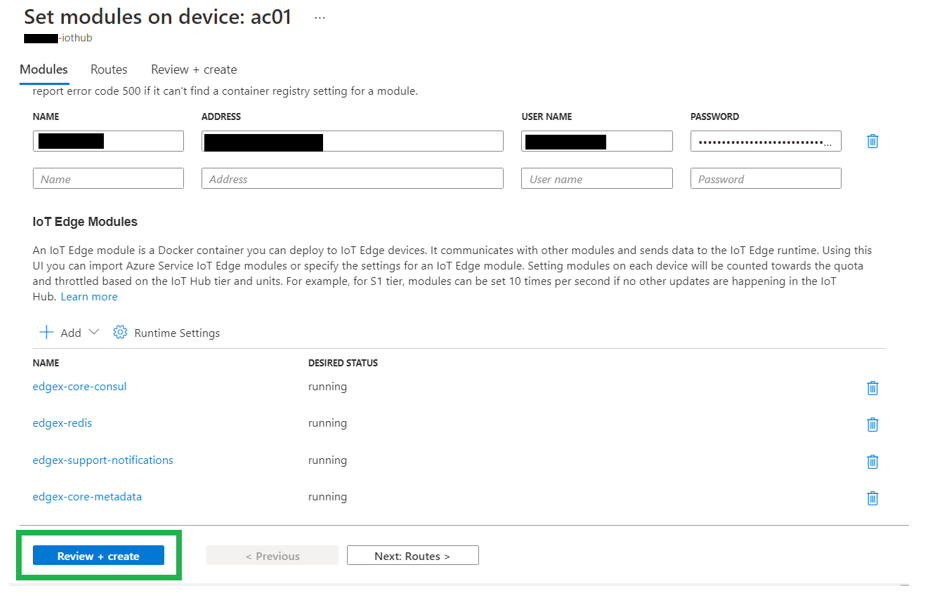Viewport: 933px width, 596px height.
Task: Follow the Learn more link
Action: click(89, 297)
